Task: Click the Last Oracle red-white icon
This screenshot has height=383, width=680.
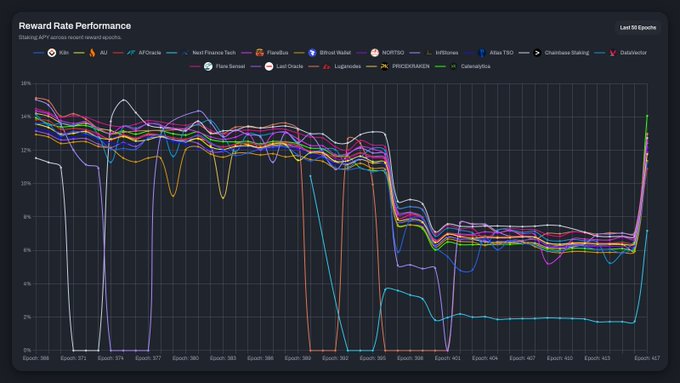Action: coord(269,66)
